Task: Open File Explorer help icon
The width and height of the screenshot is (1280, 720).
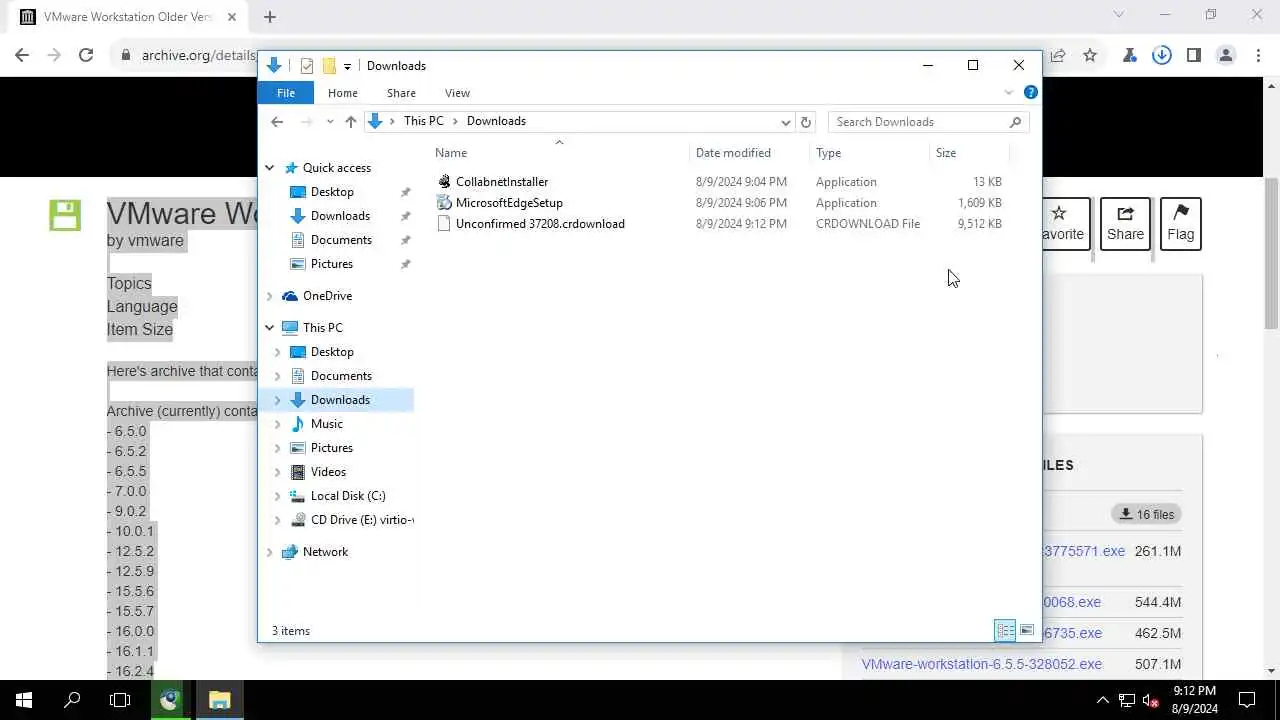Action: [x=1031, y=92]
